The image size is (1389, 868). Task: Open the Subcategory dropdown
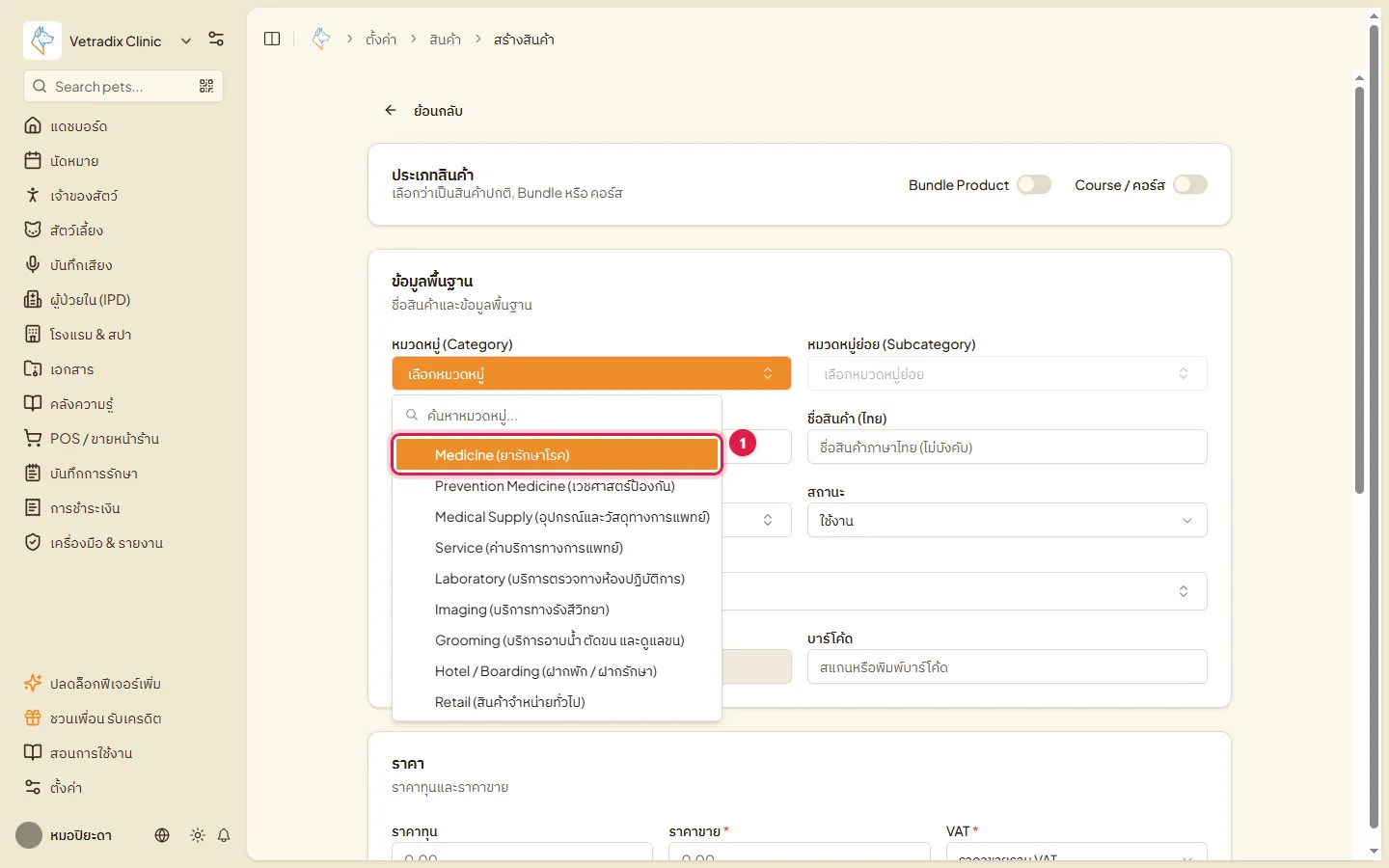(1007, 373)
